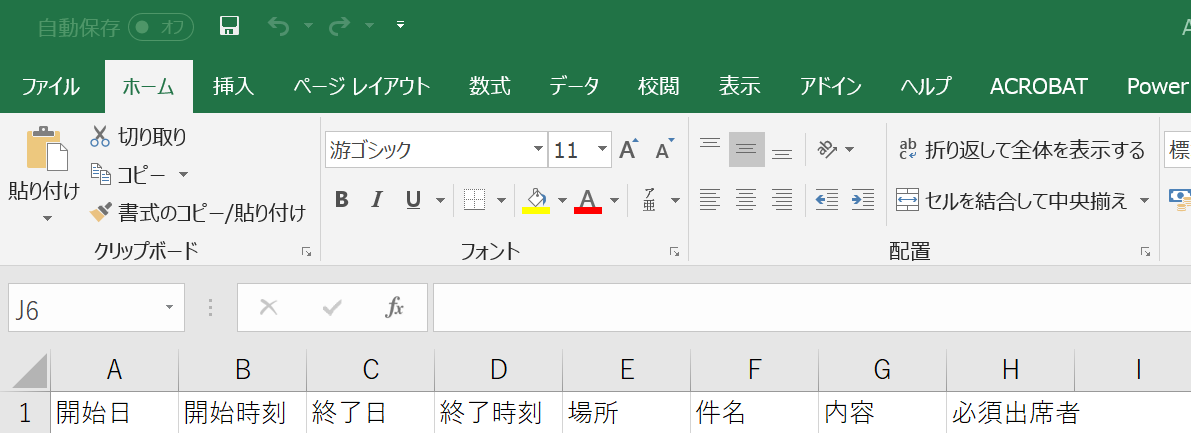Switch to the 挿入 tab
Viewport: 1191px width, 433px height.
click(x=233, y=87)
